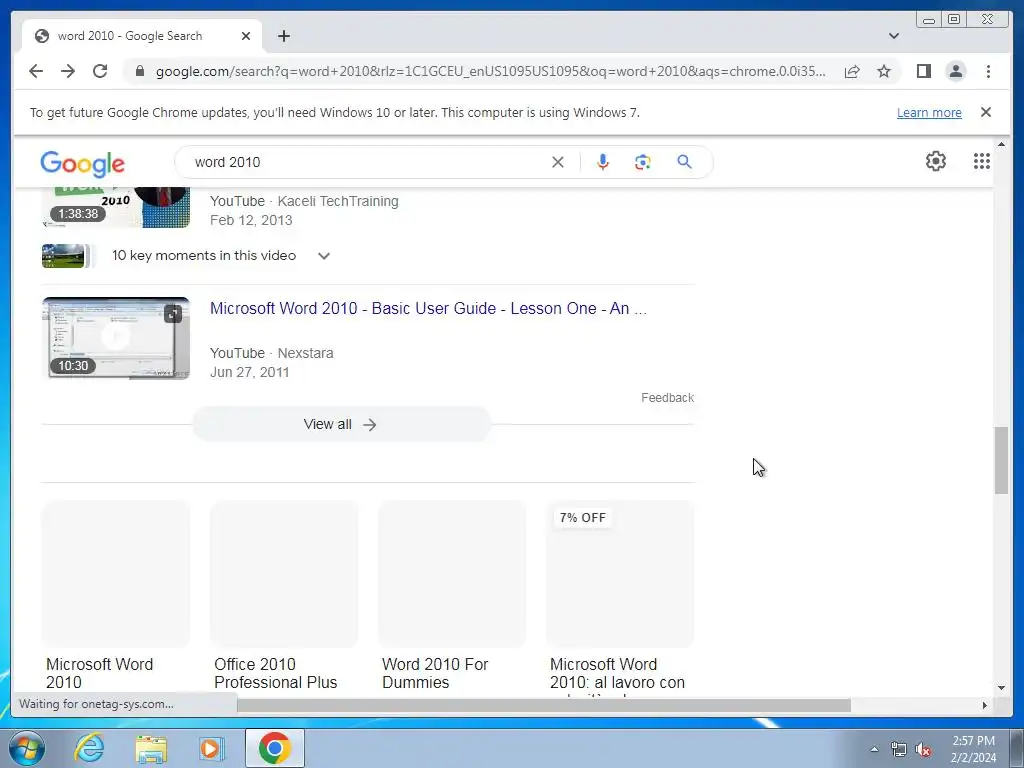This screenshot has height=768, width=1024.
Task: Select Chrome in the taskbar
Action: pyautogui.click(x=274, y=748)
